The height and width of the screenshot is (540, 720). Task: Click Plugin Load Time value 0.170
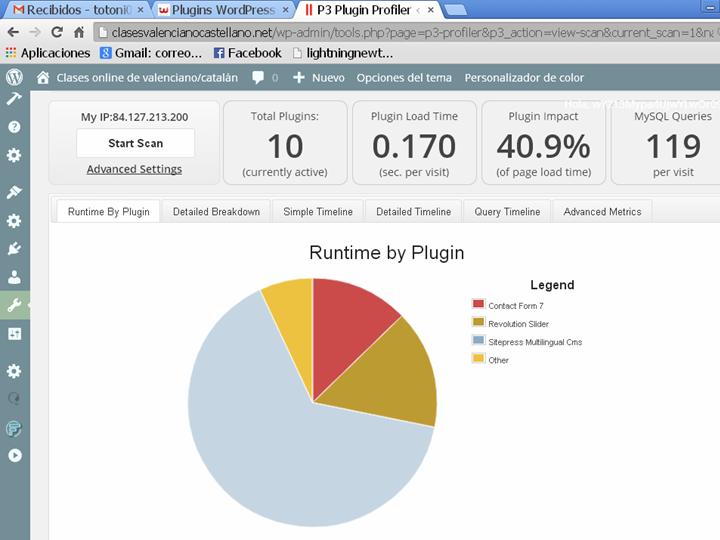tap(414, 146)
